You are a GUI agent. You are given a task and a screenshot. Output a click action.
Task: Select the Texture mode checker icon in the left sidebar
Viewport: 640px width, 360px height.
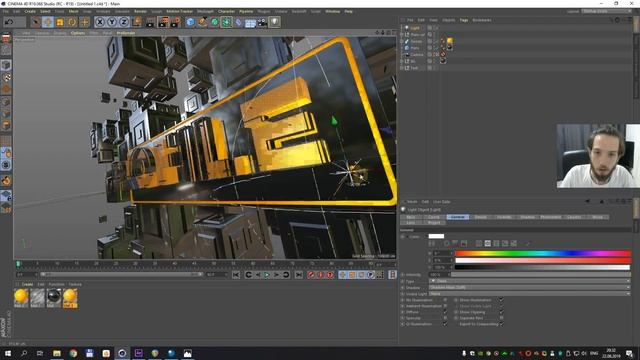(x=6, y=78)
